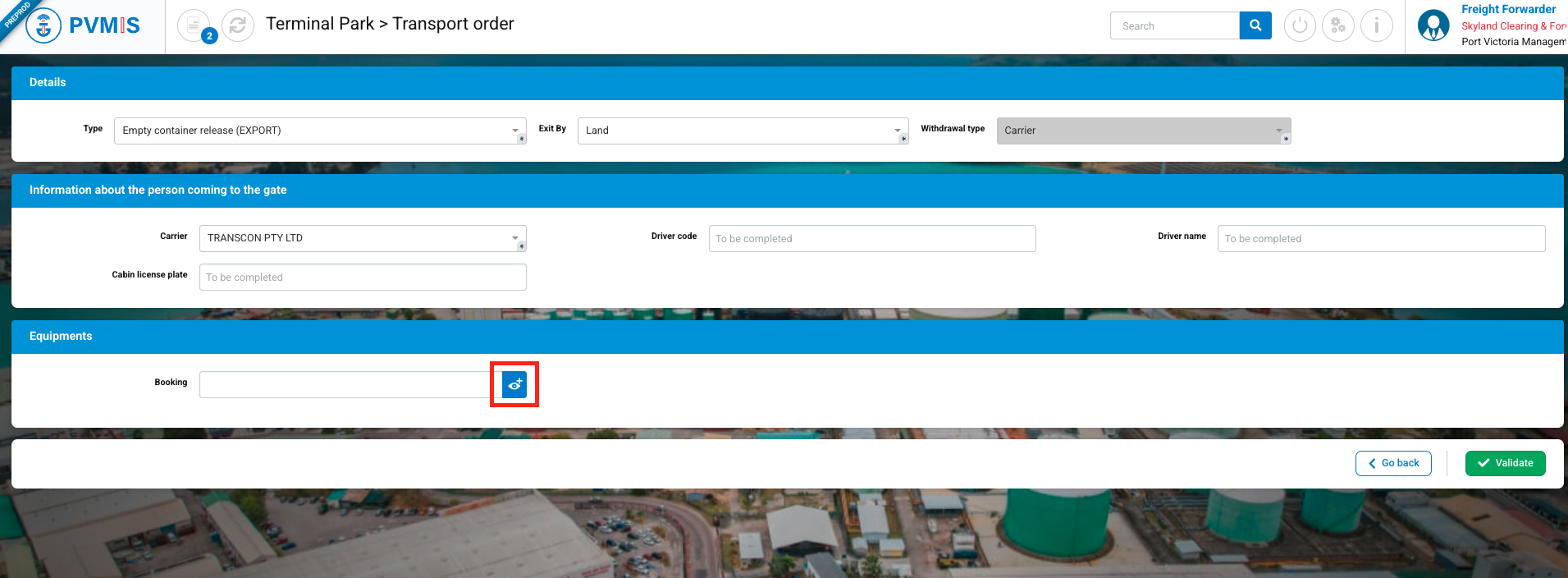Click the blue search magnifier button
This screenshot has height=578, width=1568.
coord(1255,25)
